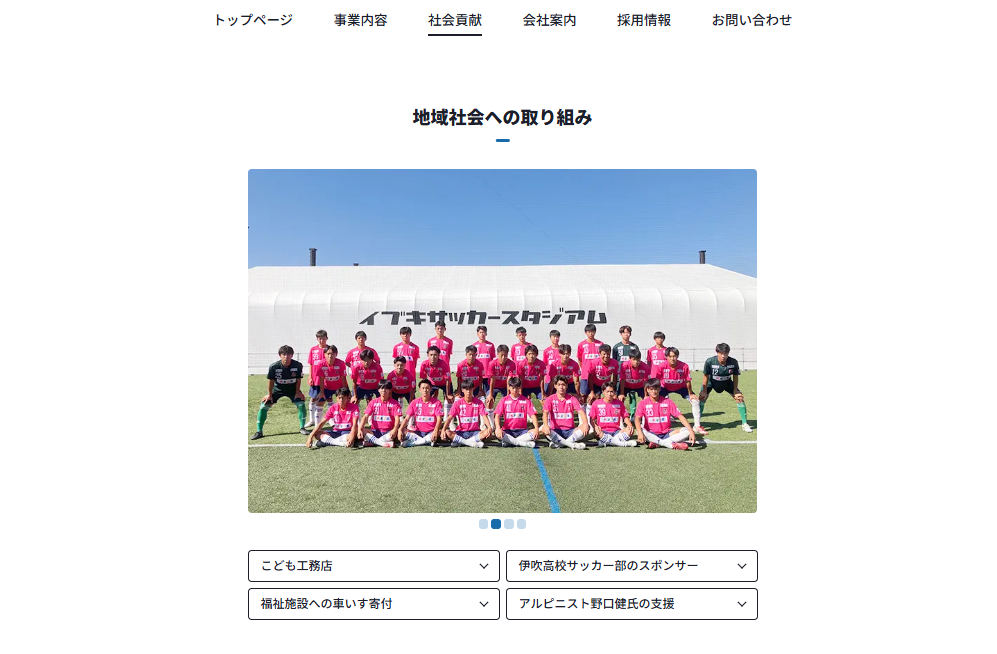The image size is (997, 654).
Task: Visit the 採用情報 page
Action: pyautogui.click(x=643, y=20)
